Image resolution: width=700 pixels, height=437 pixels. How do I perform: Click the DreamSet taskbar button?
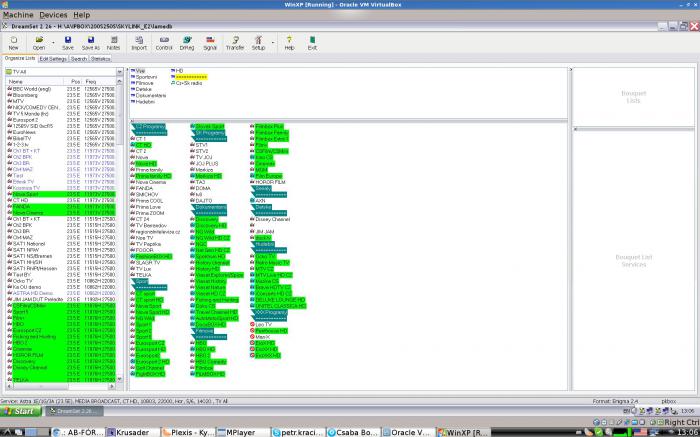tap(74, 411)
